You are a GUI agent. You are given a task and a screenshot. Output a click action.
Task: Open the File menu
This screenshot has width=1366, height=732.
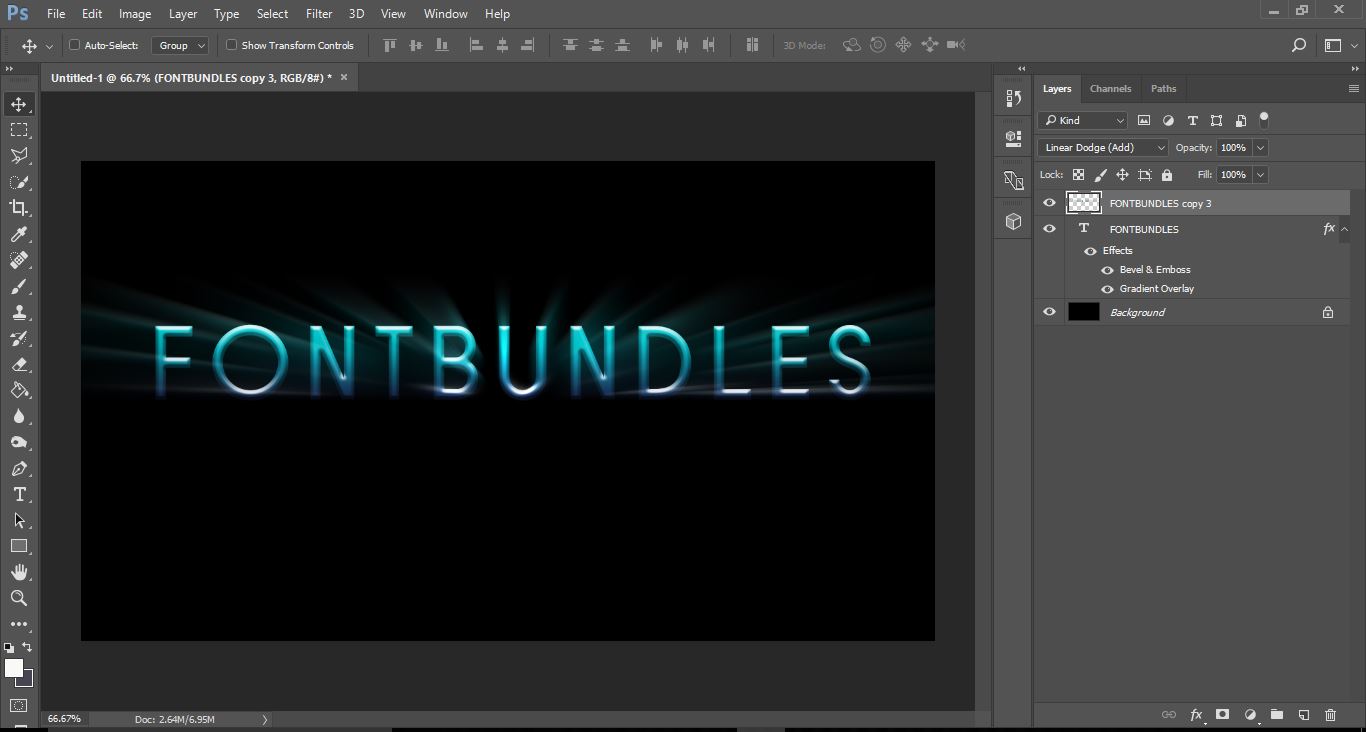[56, 14]
